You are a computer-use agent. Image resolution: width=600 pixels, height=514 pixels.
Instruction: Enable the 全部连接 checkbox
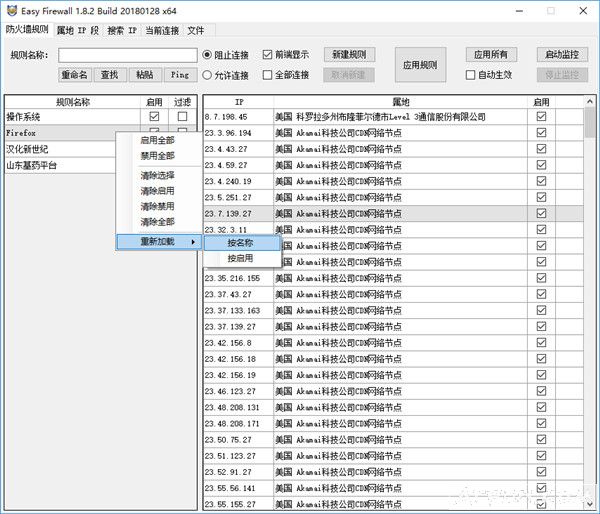(268, 74)
